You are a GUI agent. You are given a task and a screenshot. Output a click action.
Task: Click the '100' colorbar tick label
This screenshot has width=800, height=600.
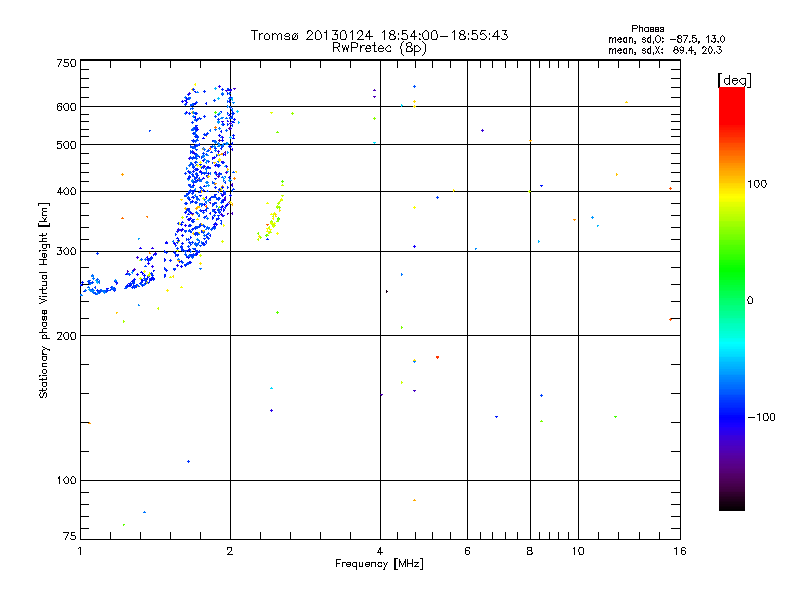click(x=757, y=184)
